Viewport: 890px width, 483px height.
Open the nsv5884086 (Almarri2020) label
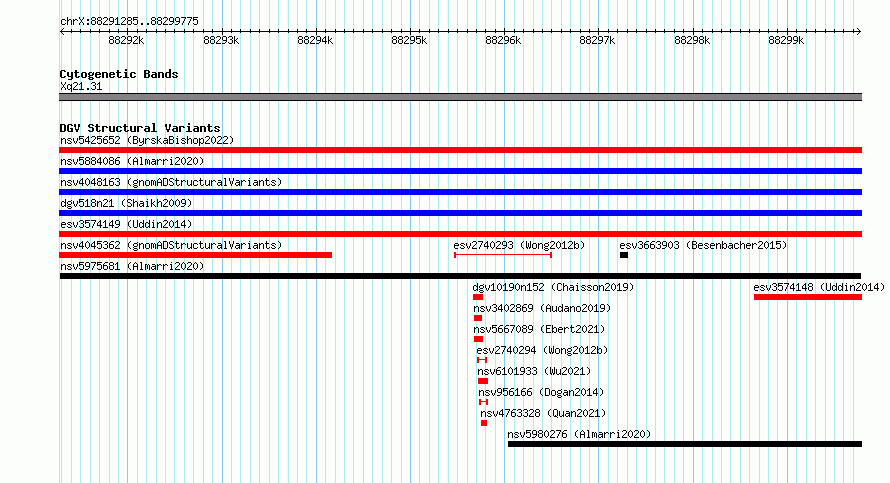pyautogui.click(x=132, y=161)
